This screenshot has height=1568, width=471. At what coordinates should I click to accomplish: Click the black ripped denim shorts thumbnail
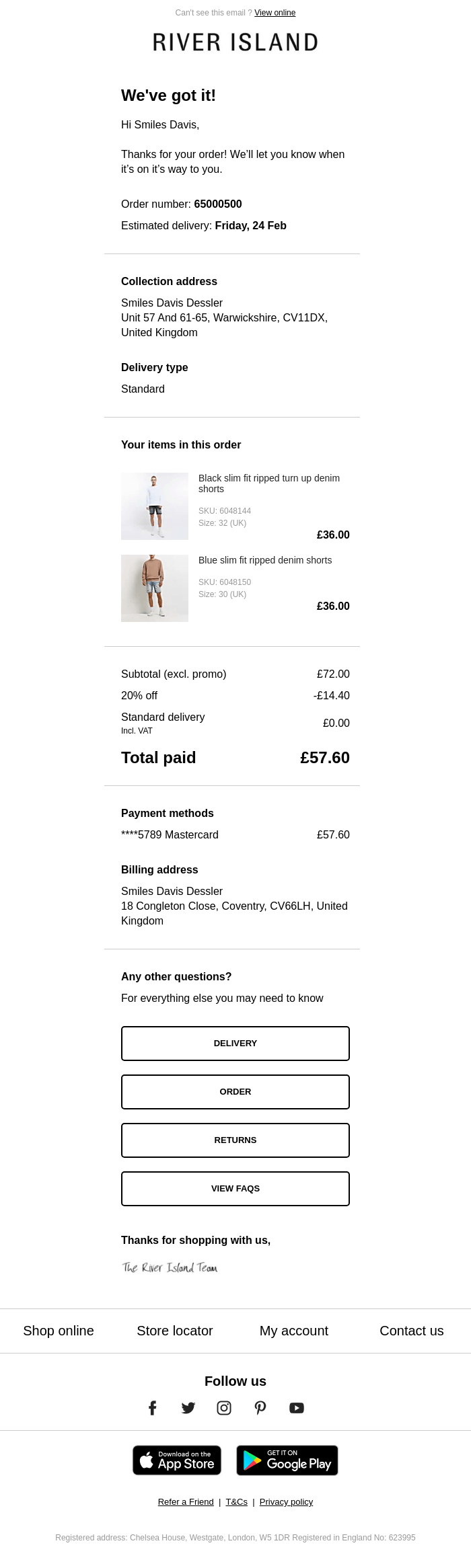click(x=155, y=506)
